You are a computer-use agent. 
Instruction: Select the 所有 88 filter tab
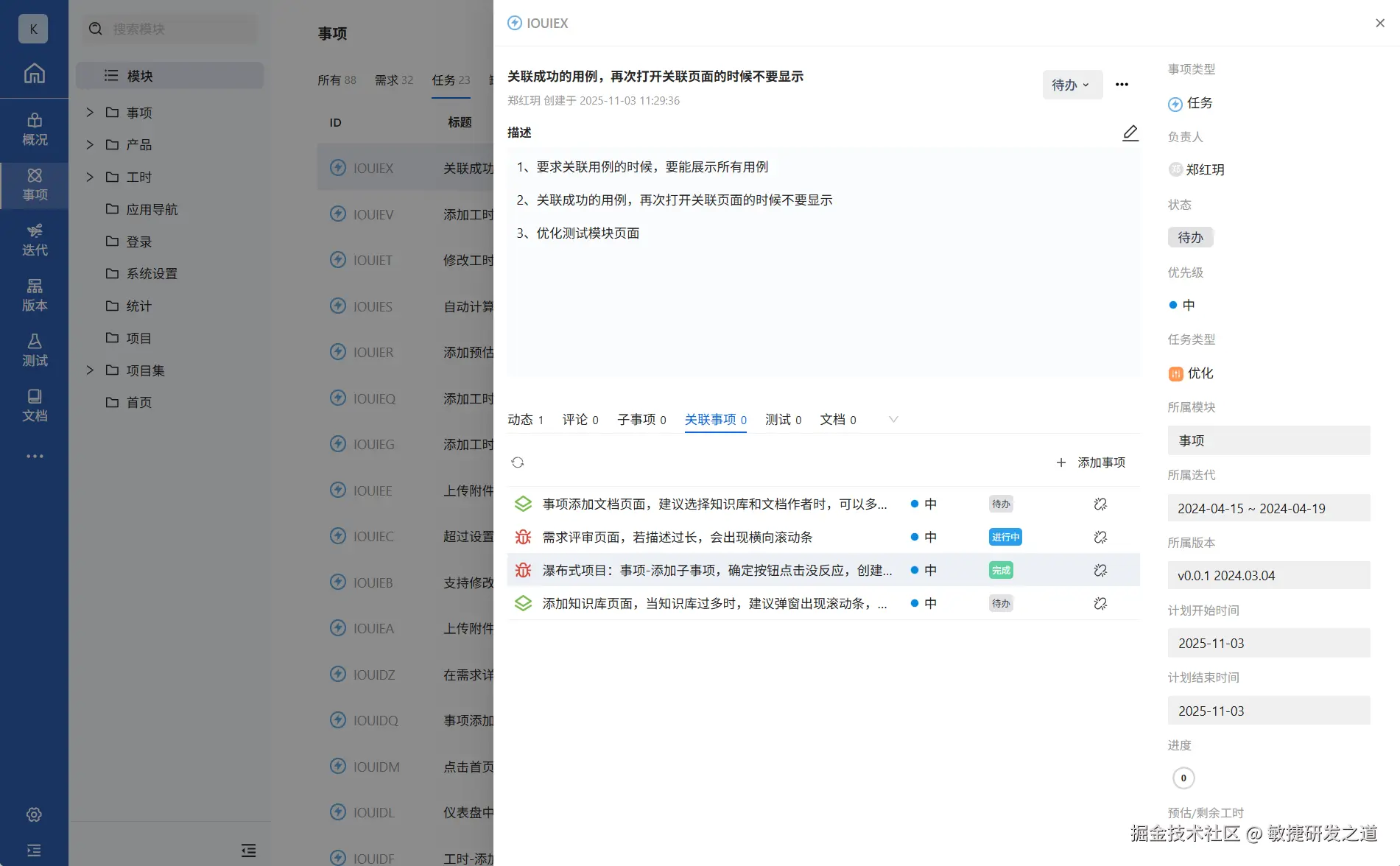coord(337,80)
